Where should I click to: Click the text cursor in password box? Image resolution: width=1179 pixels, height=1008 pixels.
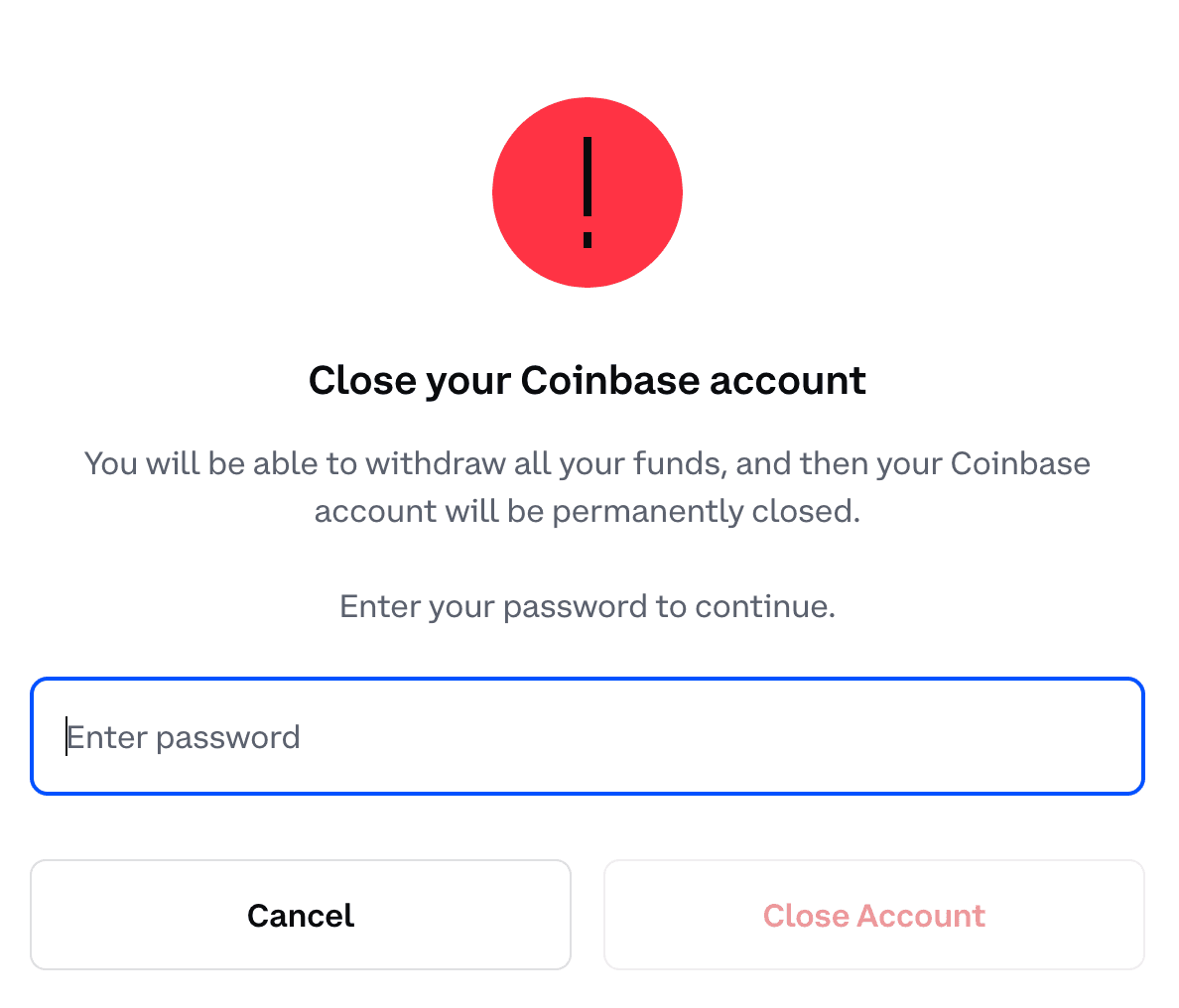tap(66, 737)
